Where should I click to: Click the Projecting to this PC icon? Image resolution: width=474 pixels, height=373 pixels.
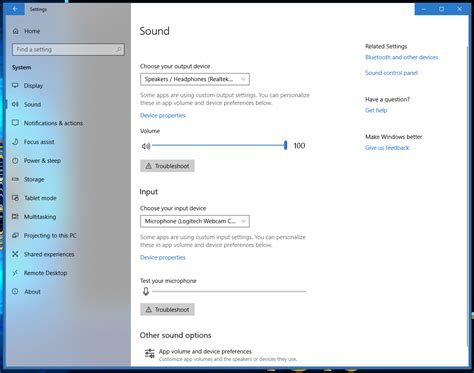15,235
